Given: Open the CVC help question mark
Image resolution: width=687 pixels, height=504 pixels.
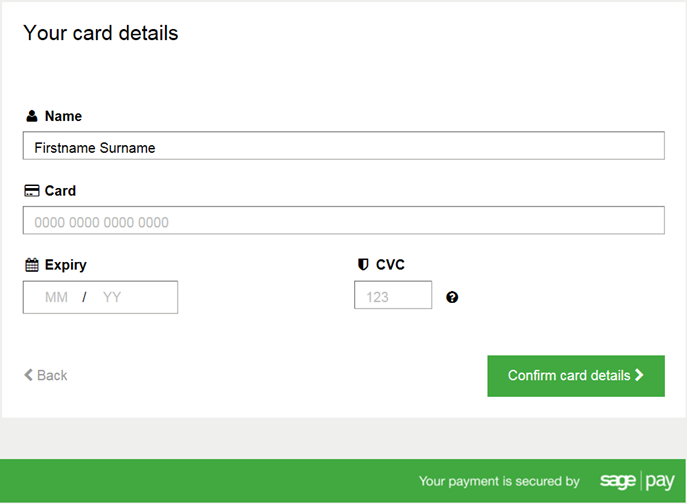Looking at the screenshot, I should [x=452, y=297].
